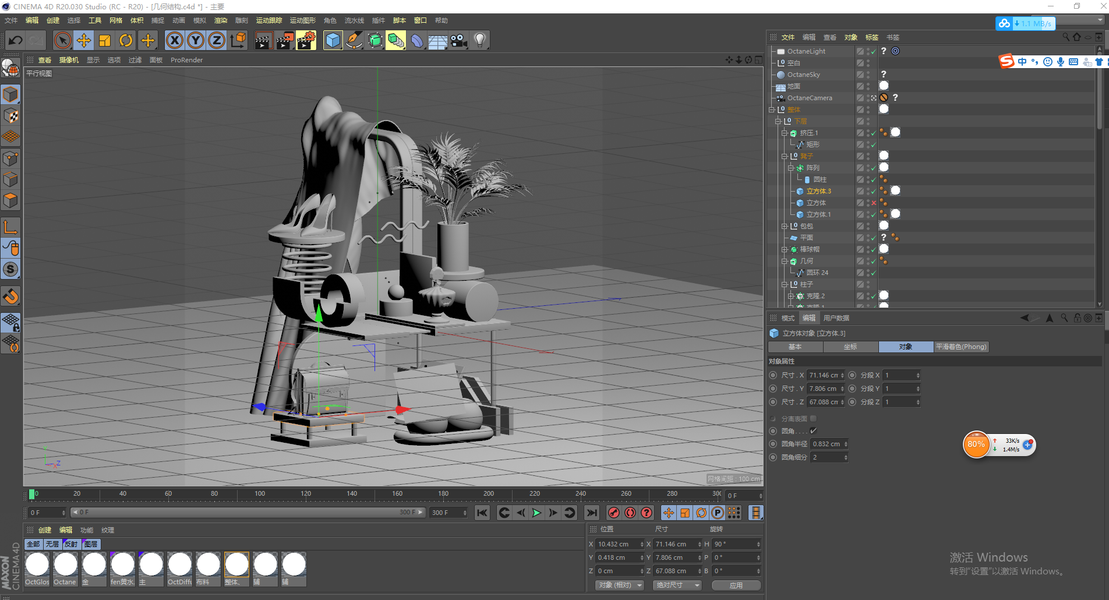1109x600 pixels.
Task: Add a Floor environment object
Action: (438, 40)
